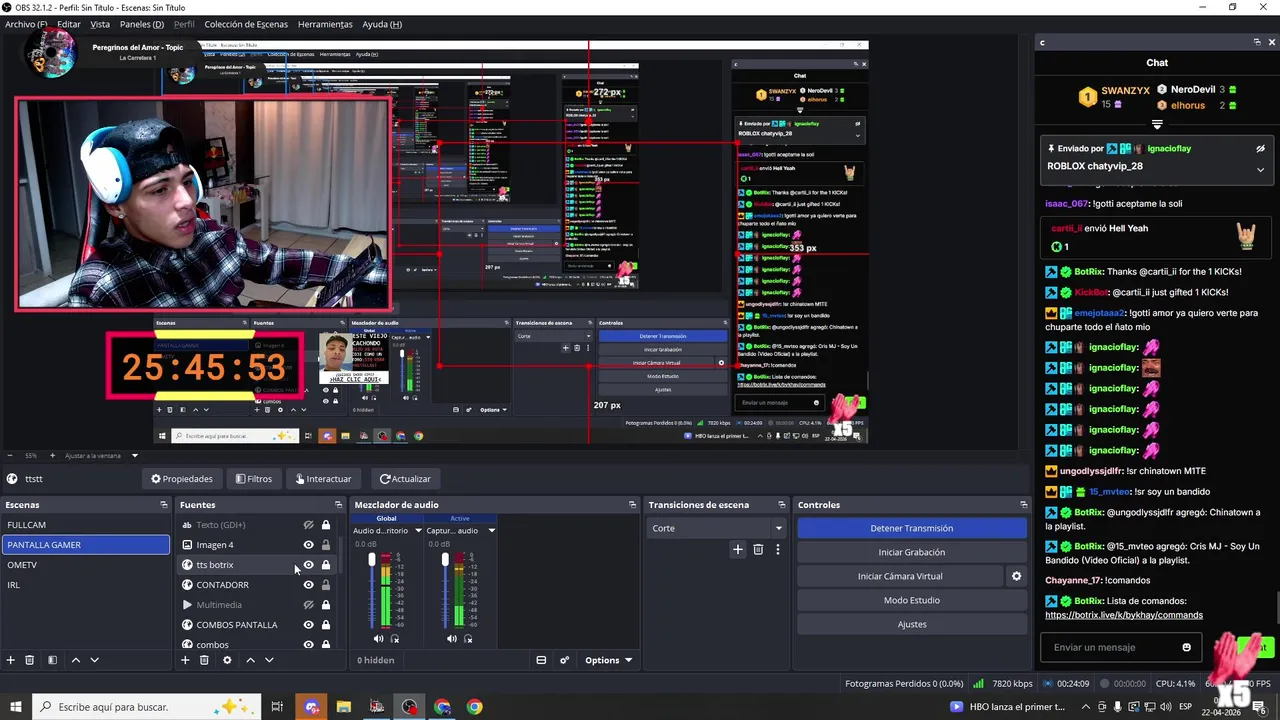Viewport: 1280px width, 720px height.
Task: Hide the tts botrix source
Action: coord(308,565)
